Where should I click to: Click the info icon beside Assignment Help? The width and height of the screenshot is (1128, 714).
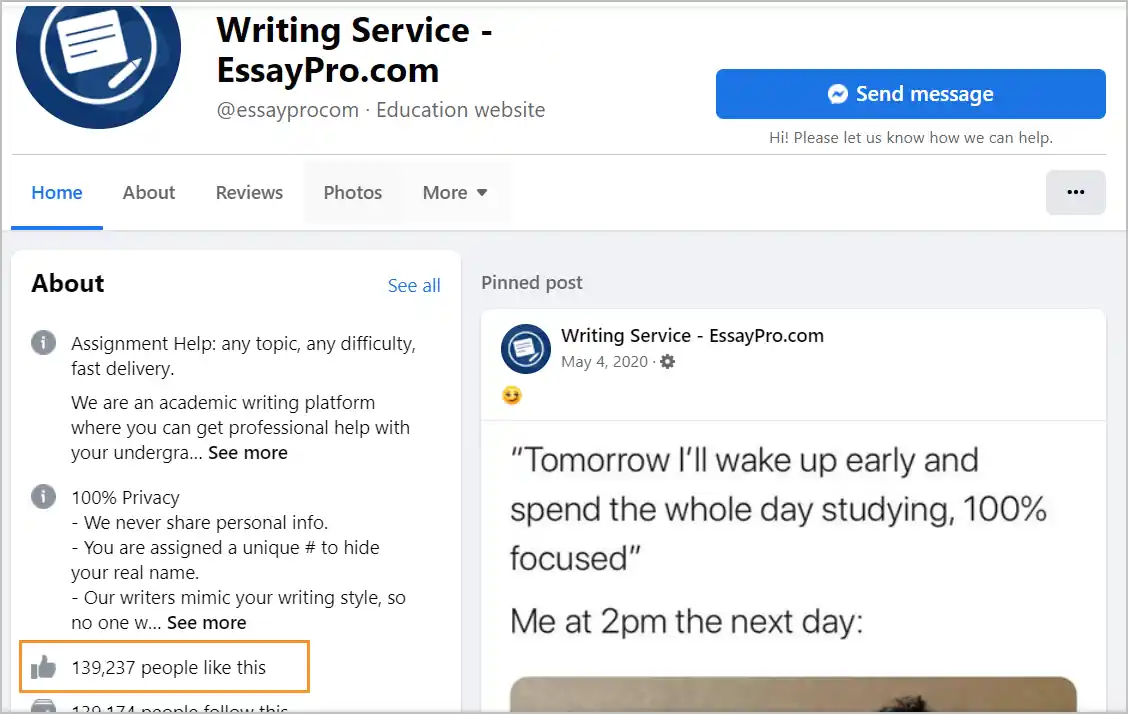[x=43, y=342]
